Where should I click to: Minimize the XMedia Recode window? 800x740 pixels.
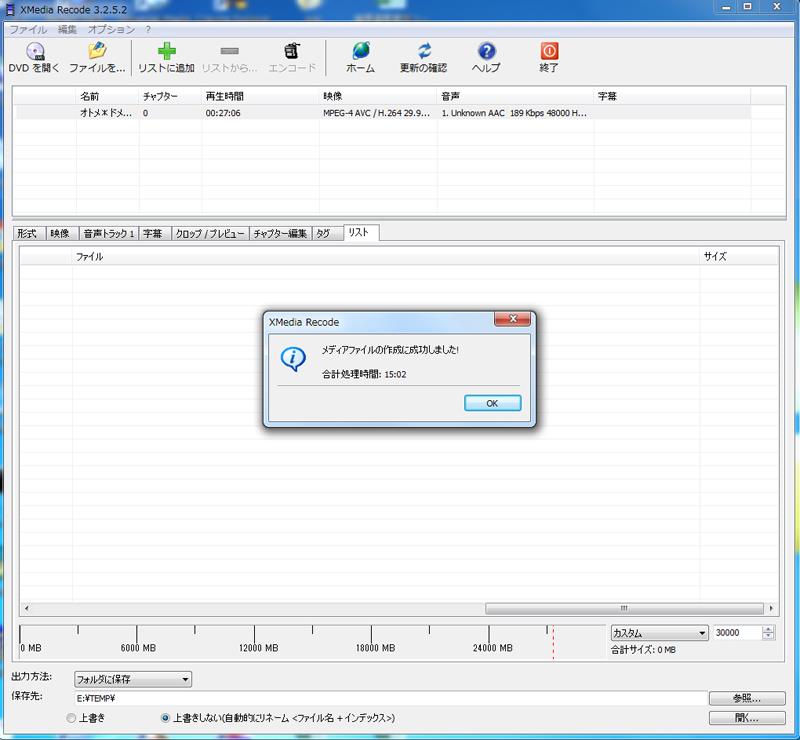click(726, 7)
